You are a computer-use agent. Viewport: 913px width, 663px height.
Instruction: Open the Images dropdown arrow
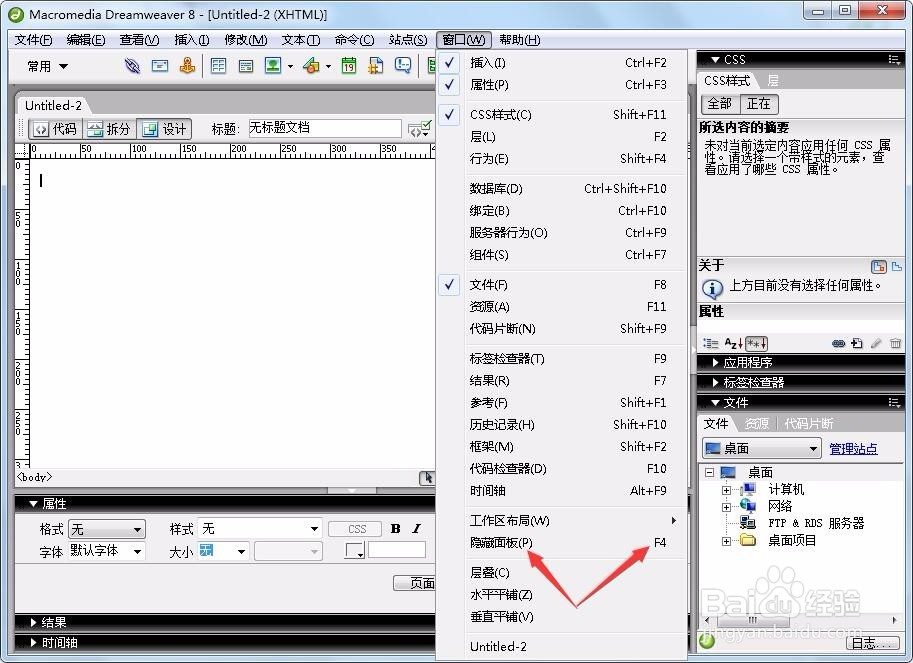point(291,66)
